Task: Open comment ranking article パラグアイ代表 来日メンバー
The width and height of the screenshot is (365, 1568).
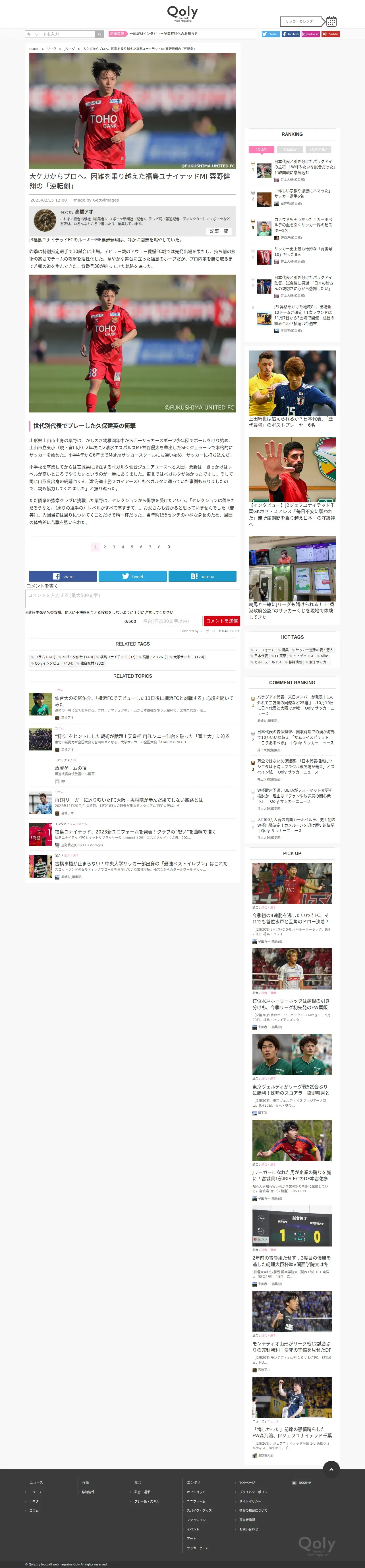Action: coord(296,706)
